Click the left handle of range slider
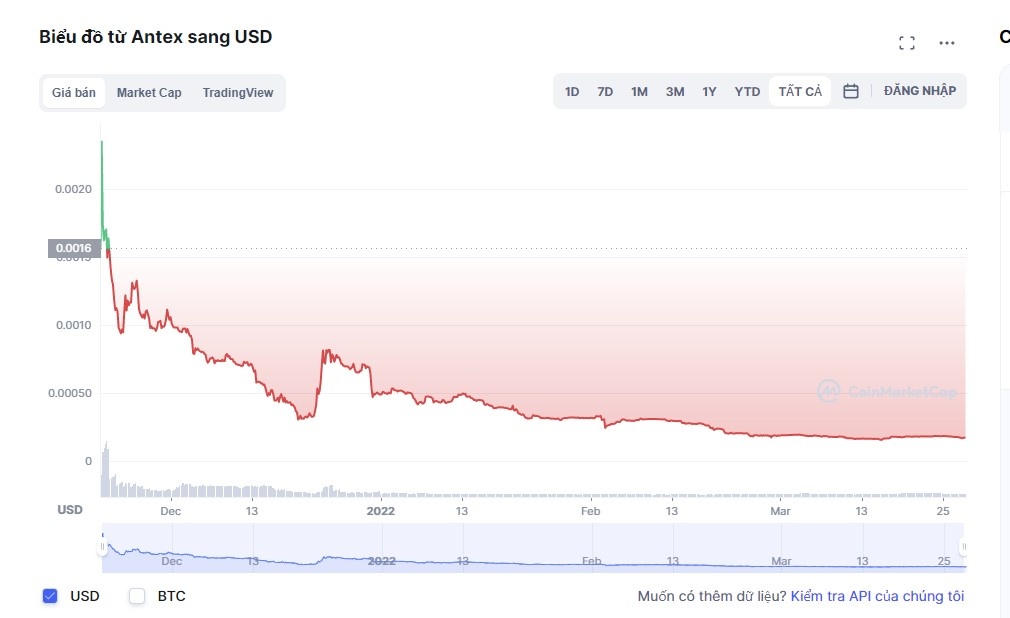Image resolution: width=1010 pixels, height=618 pixels. point(102,547)
